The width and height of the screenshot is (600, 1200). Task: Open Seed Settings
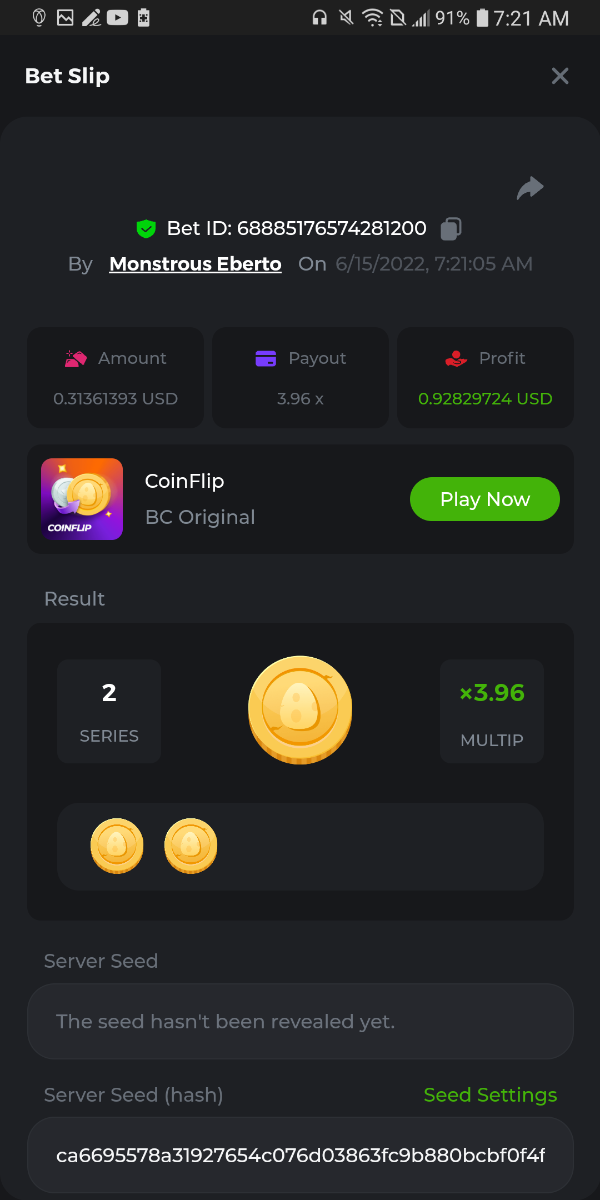(490, 1095)
